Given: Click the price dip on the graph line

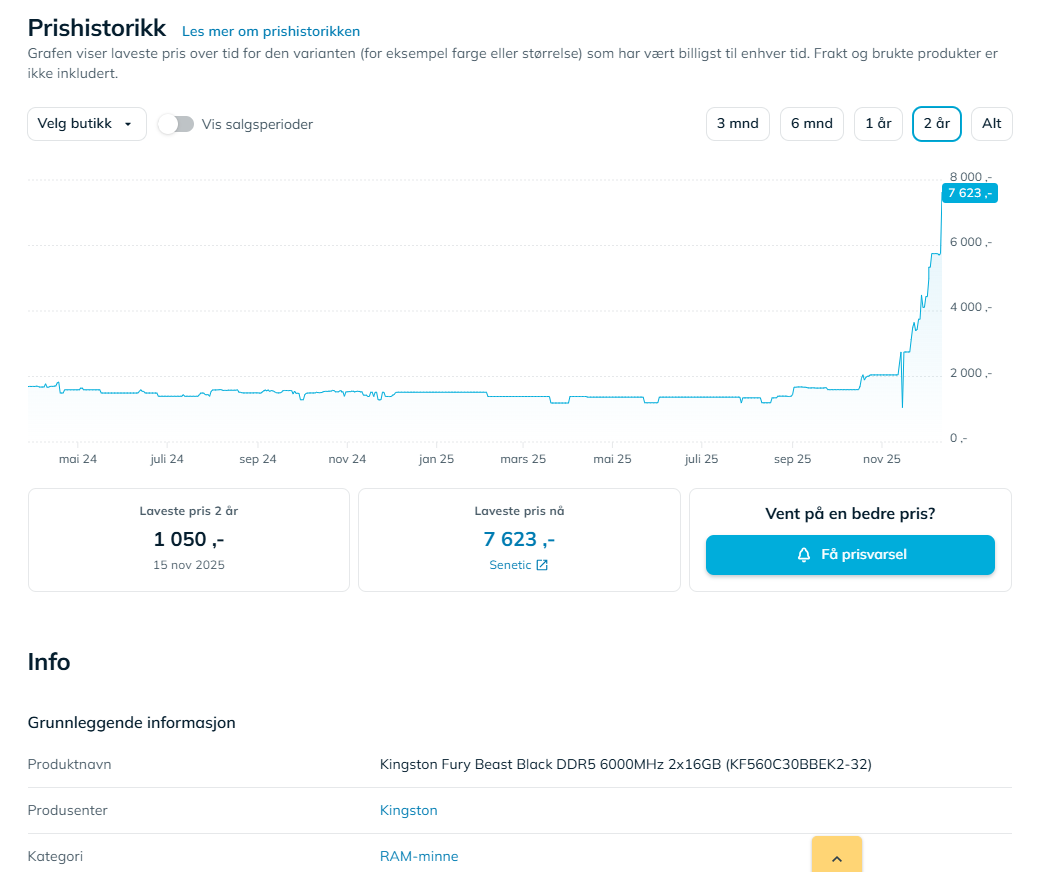Looking at the screenshot, I should [x=902, y=404].
